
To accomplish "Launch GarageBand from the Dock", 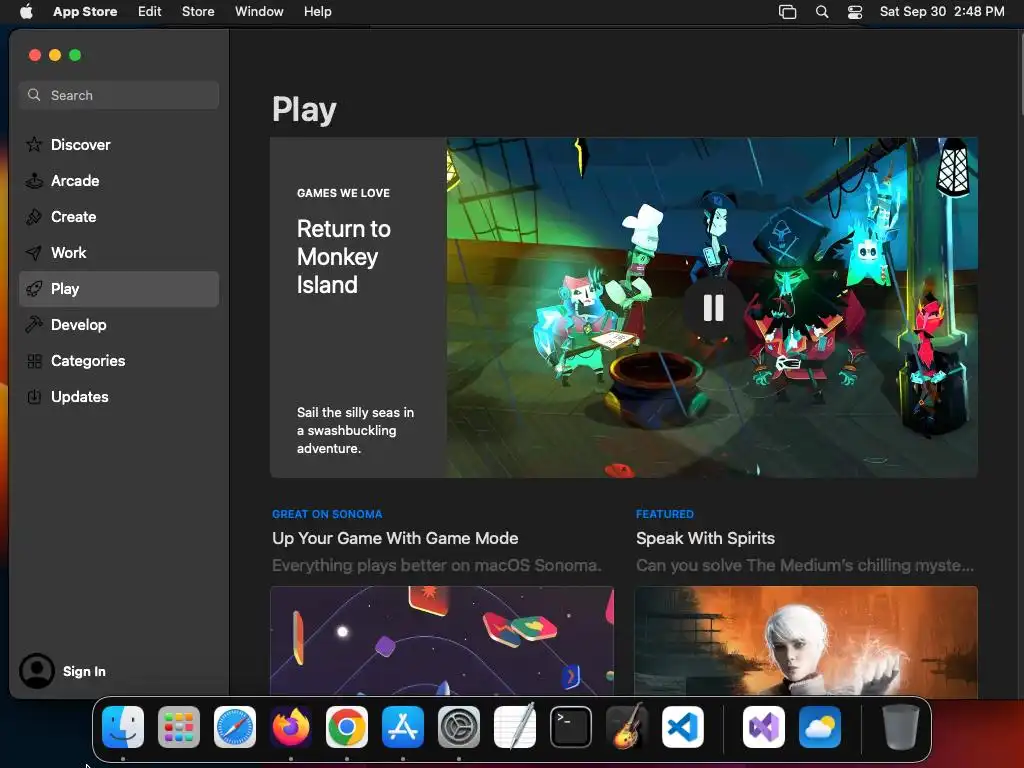I will click(627, 726).
